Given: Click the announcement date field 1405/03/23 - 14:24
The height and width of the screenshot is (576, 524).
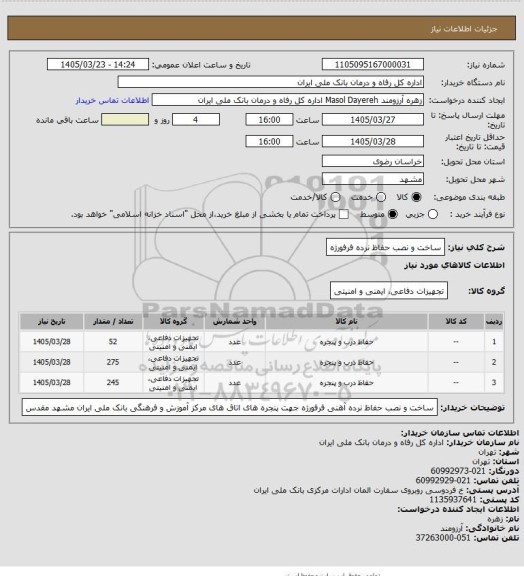Looking at the screenshot, I should tap(98, 64).
